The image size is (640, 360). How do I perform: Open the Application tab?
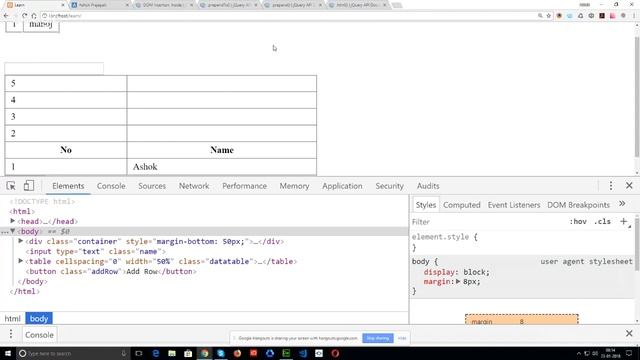click(x=342, y=186)
